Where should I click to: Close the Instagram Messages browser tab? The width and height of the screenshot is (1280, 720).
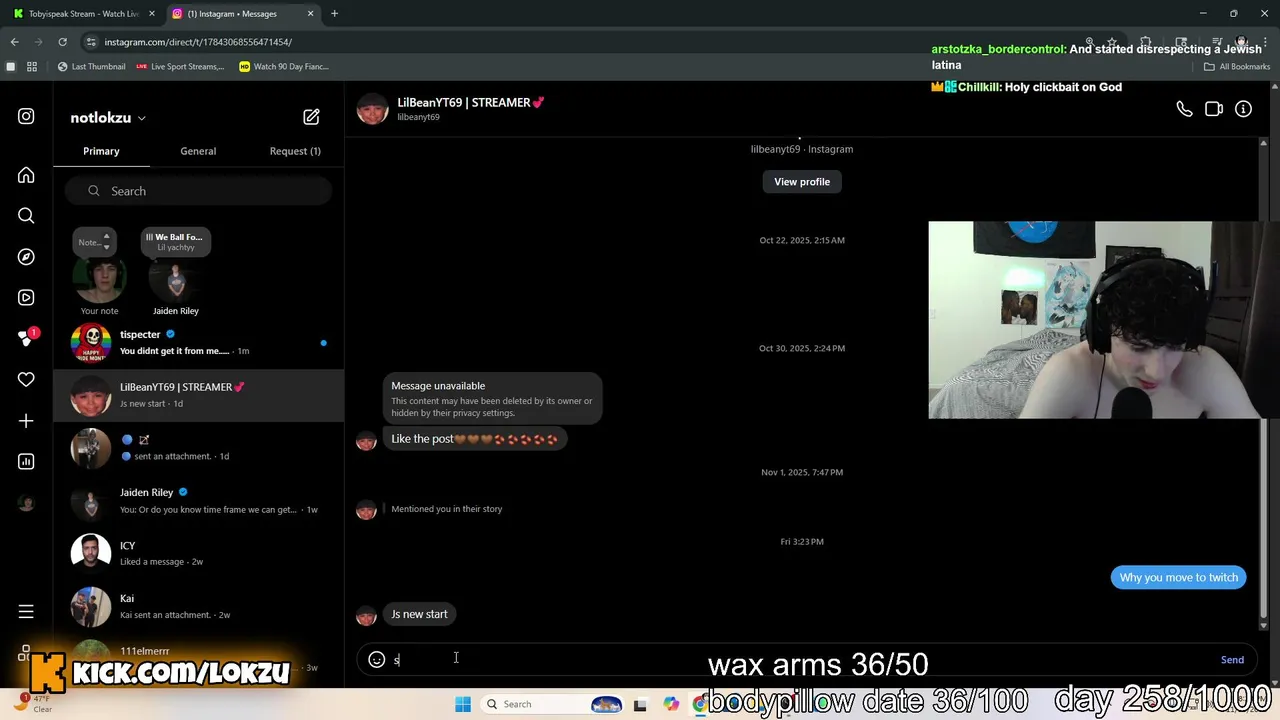click(x=310, y=14)
